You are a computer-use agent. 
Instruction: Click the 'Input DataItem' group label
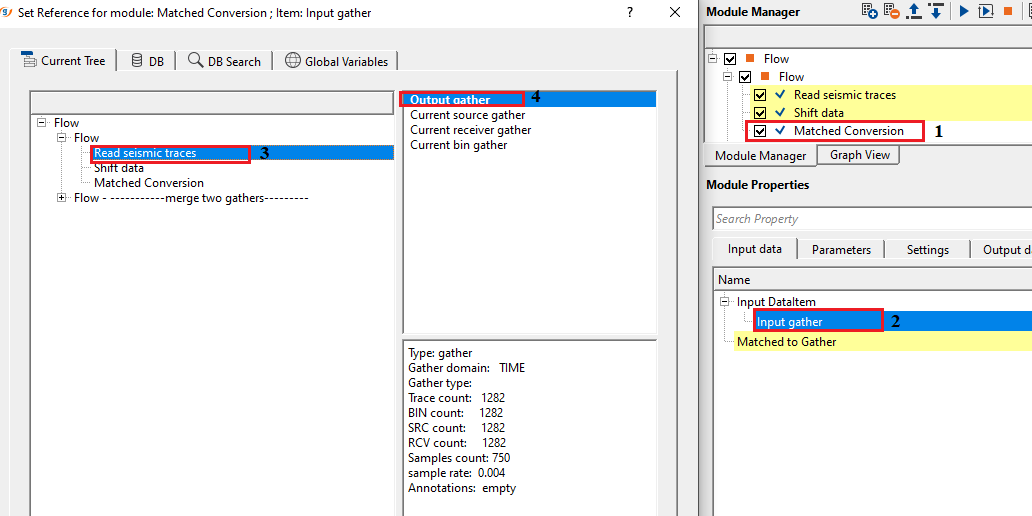click(x=776, y=301)
